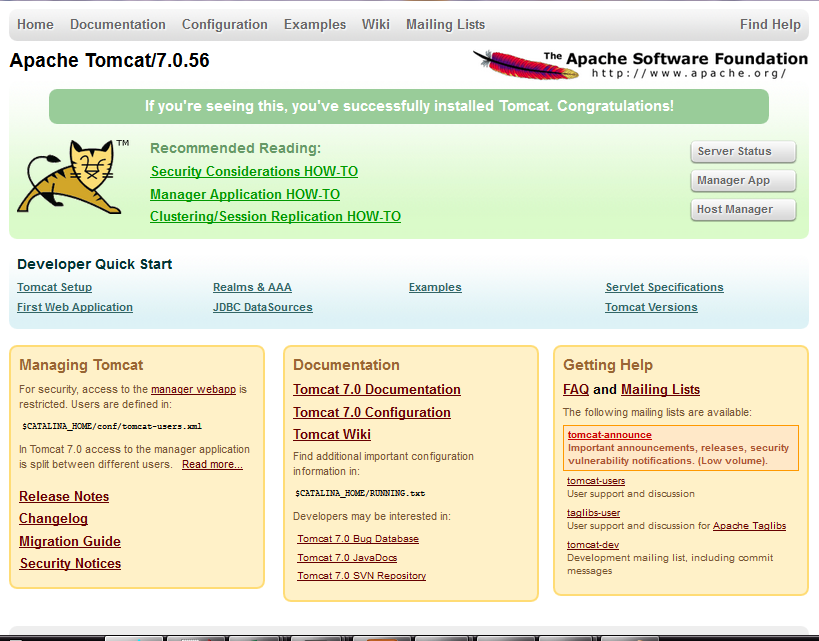Open the Servlet Specifications link
The image size is (819, 641).
pyautogui.click(x=664, y=287)
